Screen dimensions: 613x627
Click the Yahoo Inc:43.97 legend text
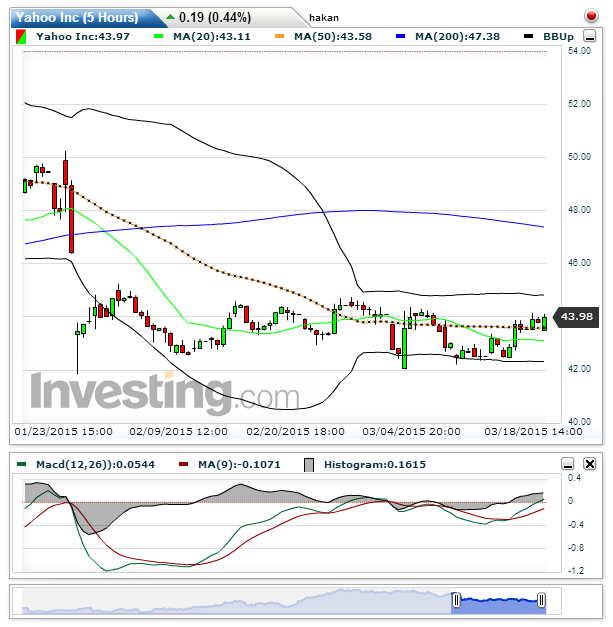83,37
